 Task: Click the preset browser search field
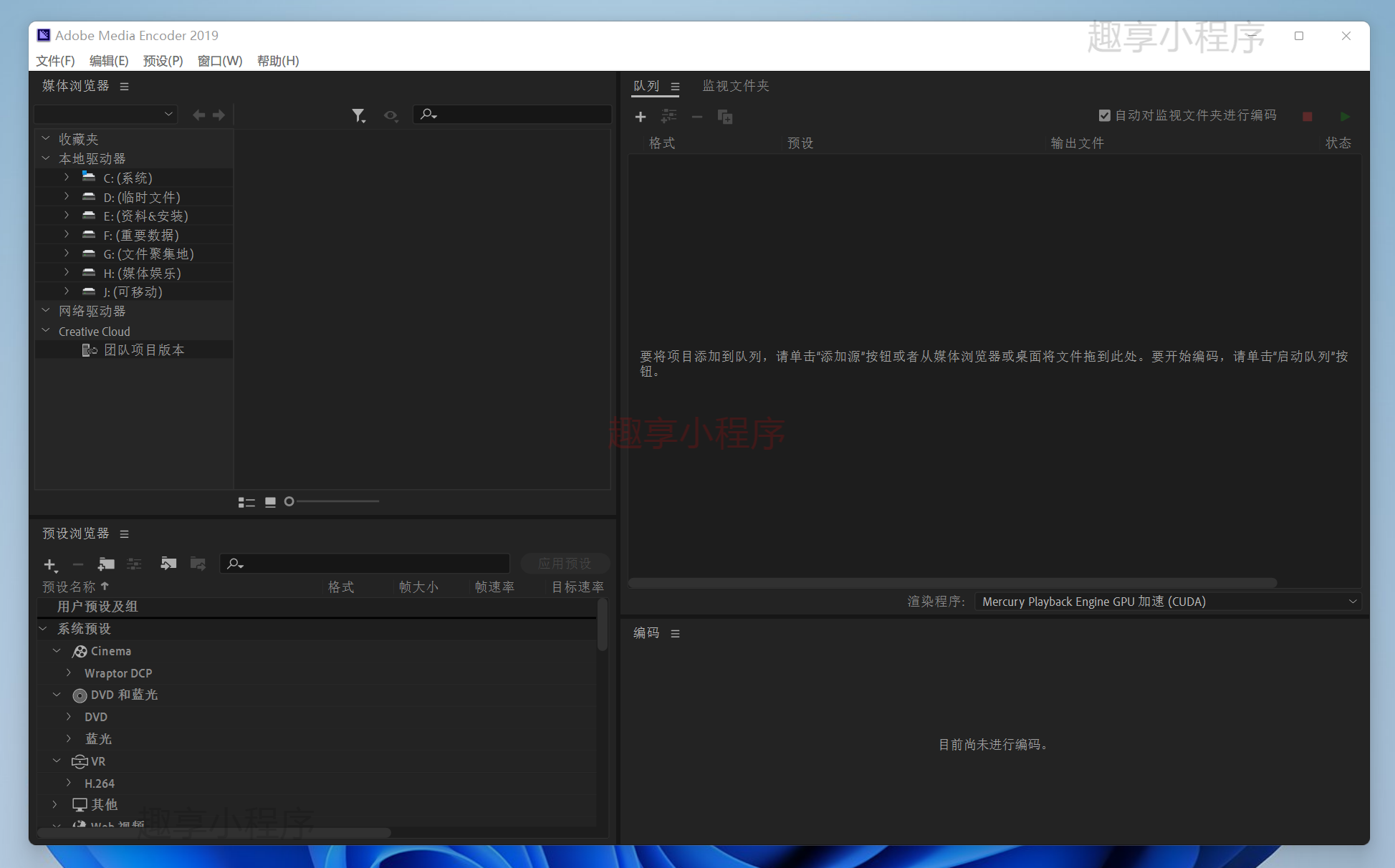pos(365,564)
